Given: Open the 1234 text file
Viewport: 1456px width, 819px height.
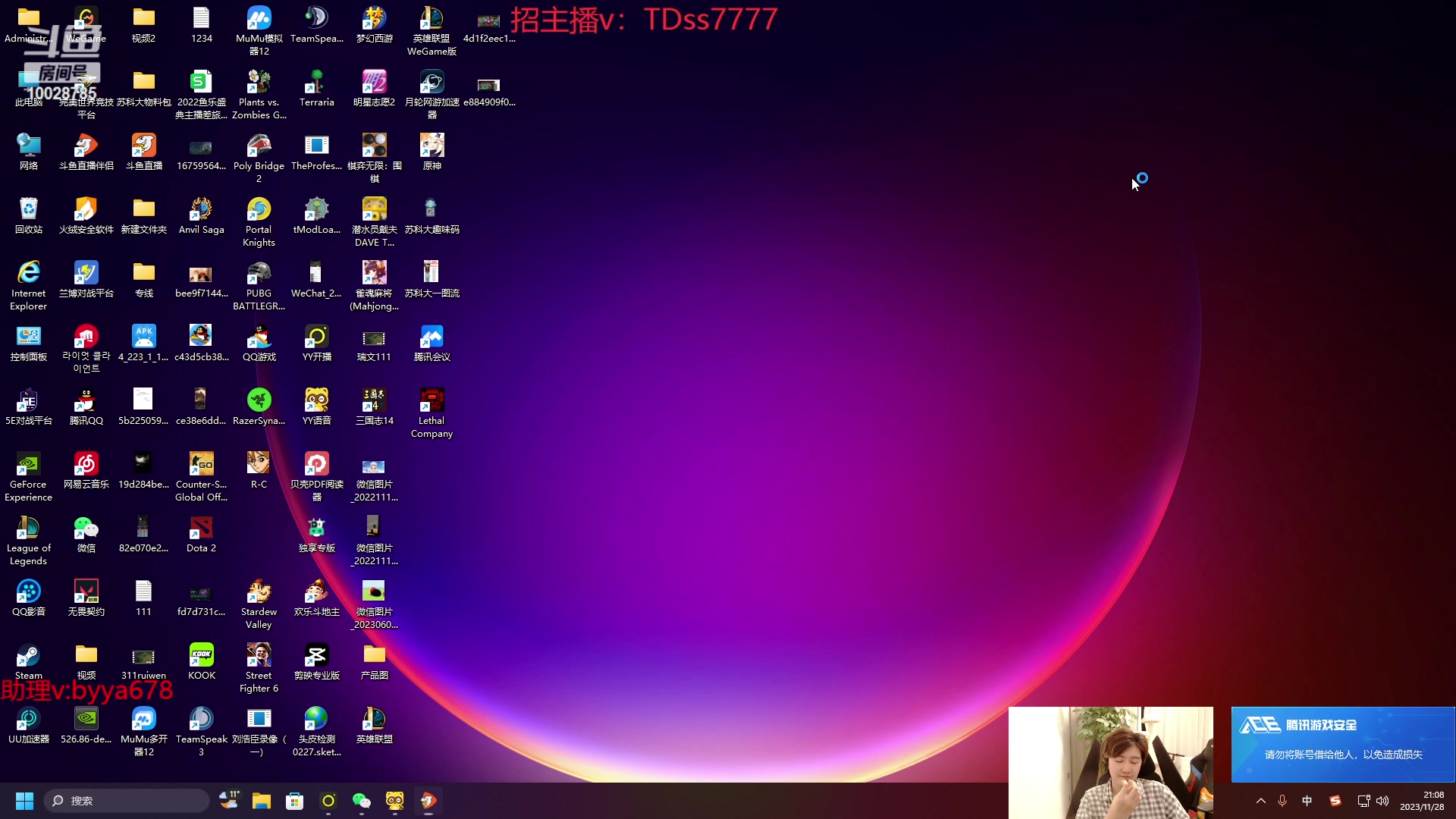Looking at the screenshot, I should (201, 24).
